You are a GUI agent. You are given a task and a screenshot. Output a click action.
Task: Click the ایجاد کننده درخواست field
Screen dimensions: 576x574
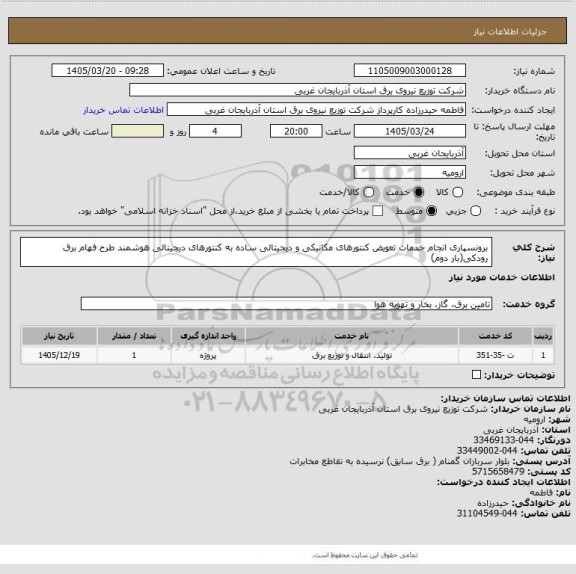[316, 109]
